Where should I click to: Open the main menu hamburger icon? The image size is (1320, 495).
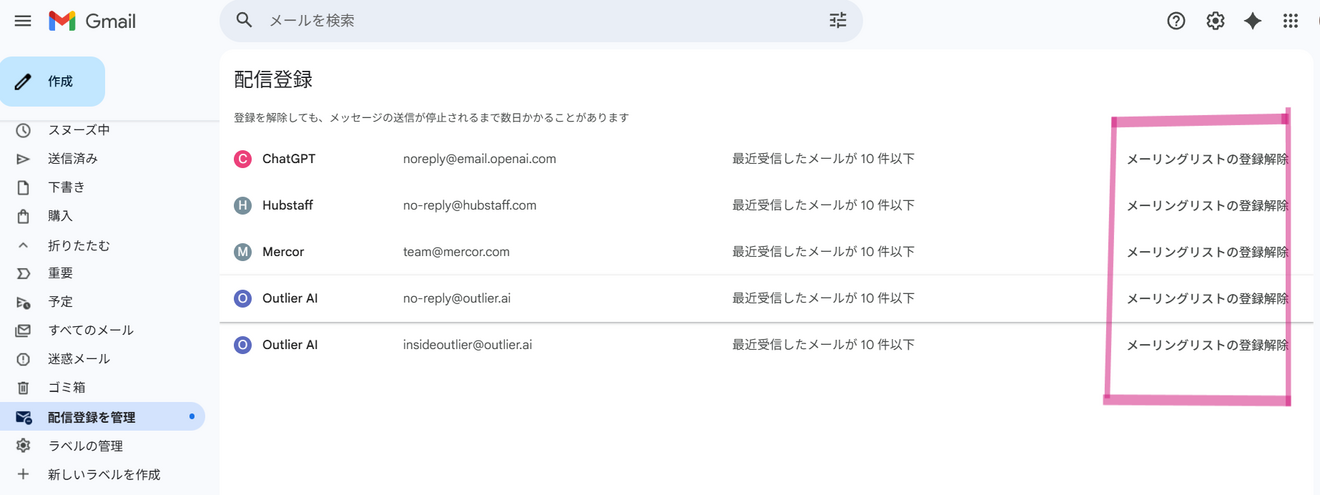(x=23, y=20)
